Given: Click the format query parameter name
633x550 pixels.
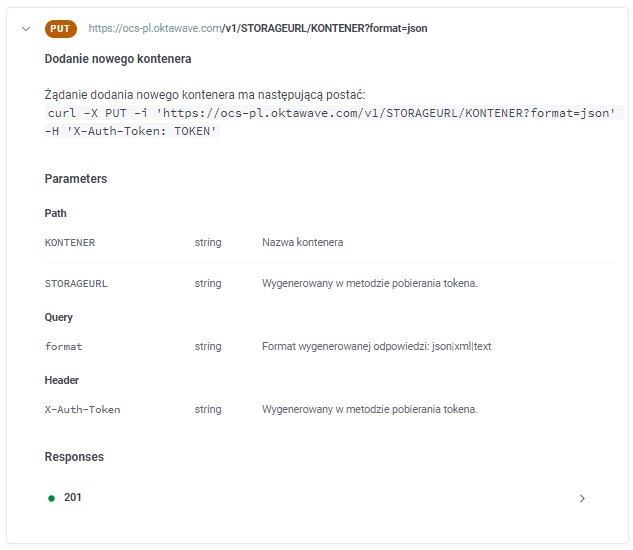Looking at the screenshot, I should pyautogui.click(x=63, y=346).
